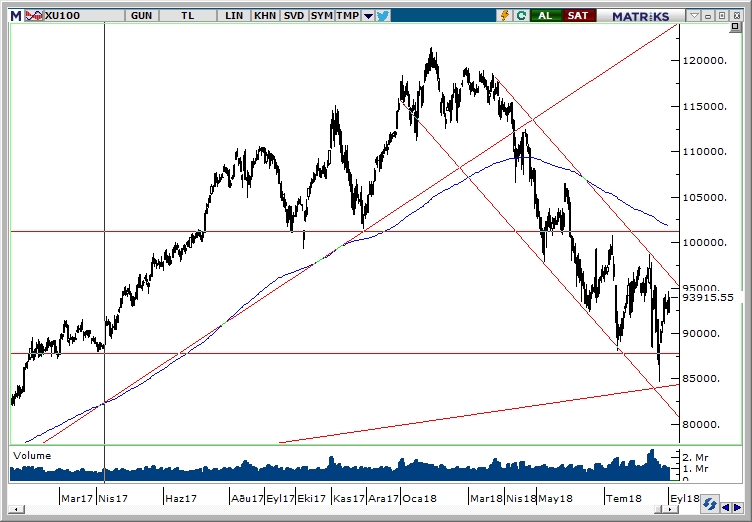Click the horizontal scrollbar left arrow
Viewport: 752px width, 522px height.
click(x=16, y=509)
